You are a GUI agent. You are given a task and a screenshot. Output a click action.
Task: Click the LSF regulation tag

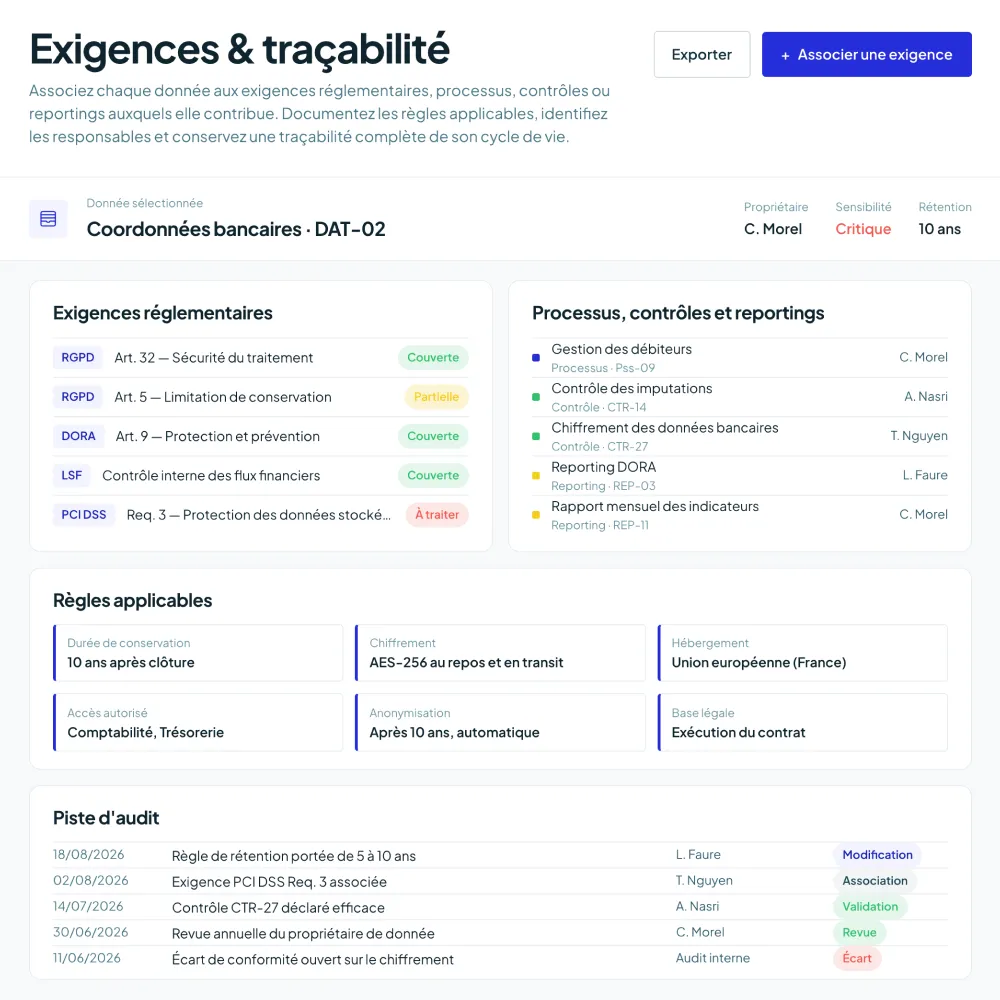coord(71,476)
